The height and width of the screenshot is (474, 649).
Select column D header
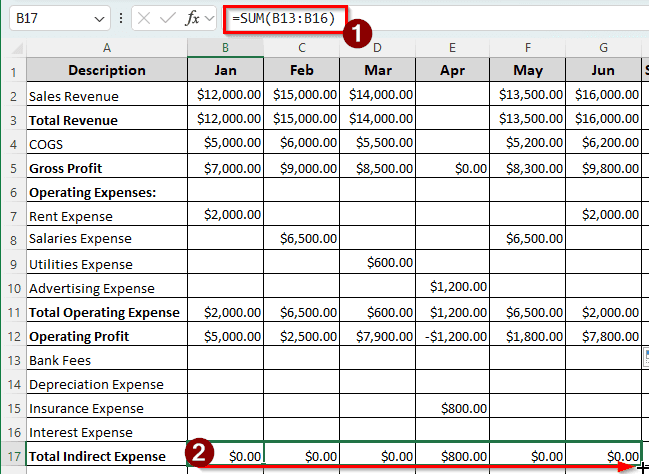coord(377,48)
